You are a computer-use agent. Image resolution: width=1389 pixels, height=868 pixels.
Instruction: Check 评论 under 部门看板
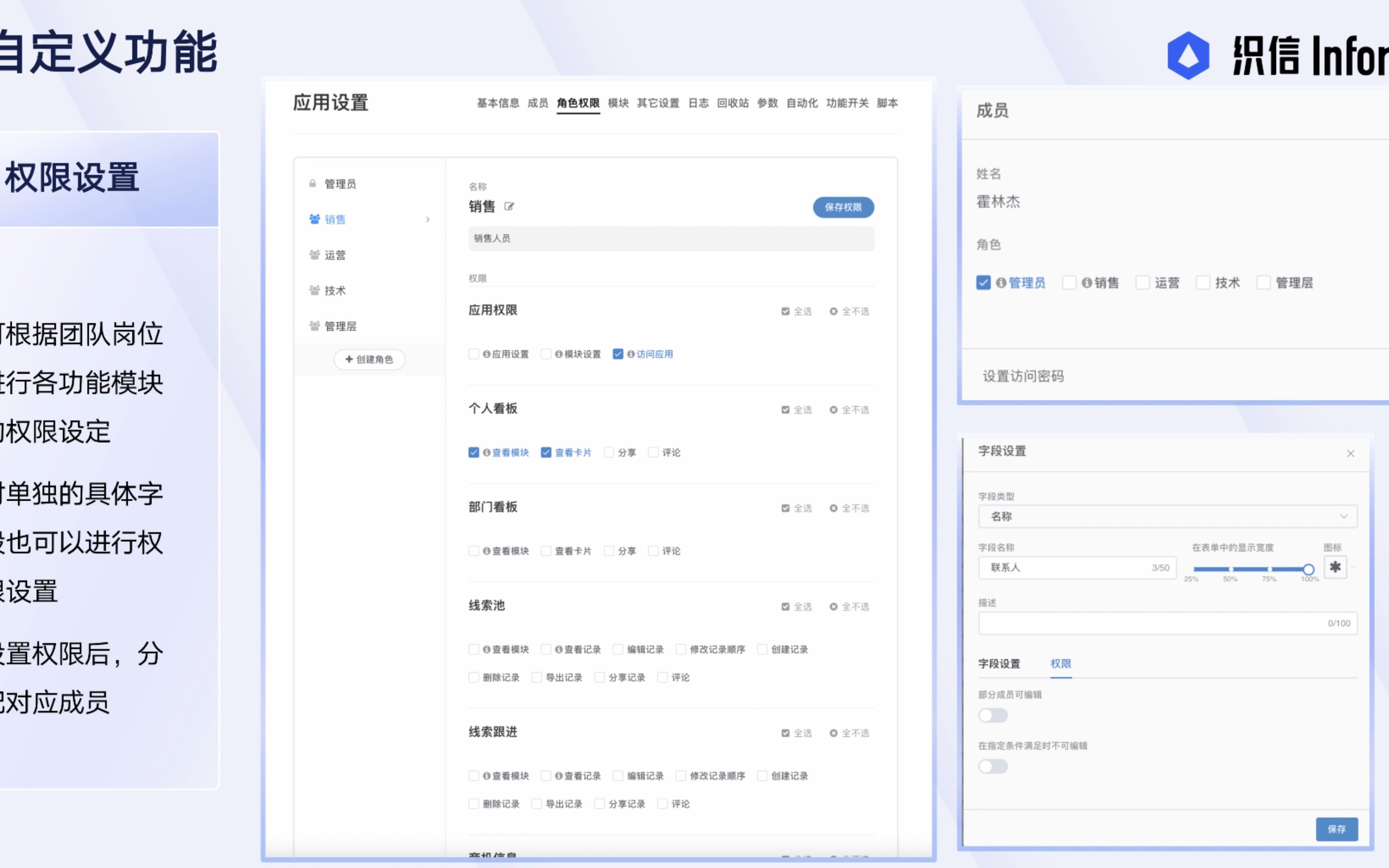click(653, 551)
